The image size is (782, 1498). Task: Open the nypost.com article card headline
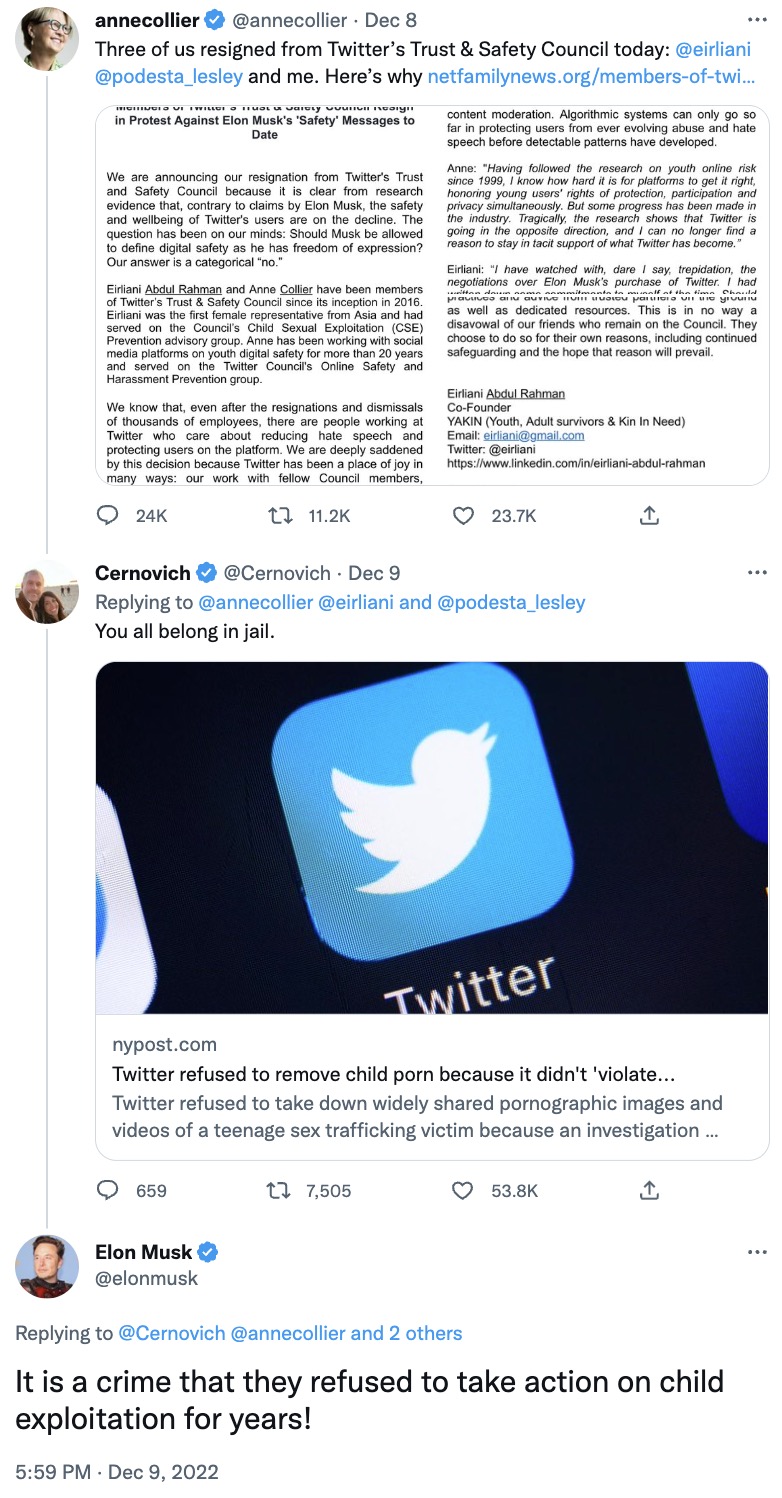point(393,1074)
